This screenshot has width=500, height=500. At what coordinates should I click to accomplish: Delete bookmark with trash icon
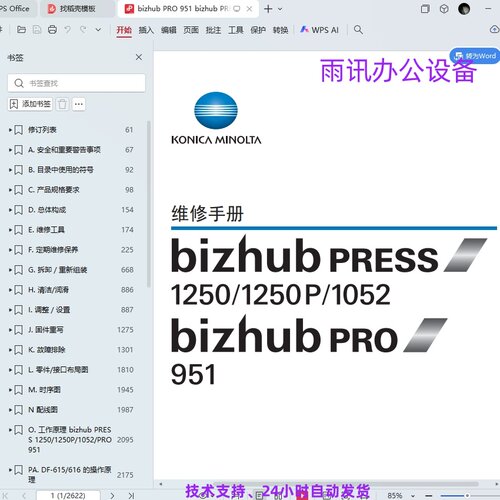[62, 104]
